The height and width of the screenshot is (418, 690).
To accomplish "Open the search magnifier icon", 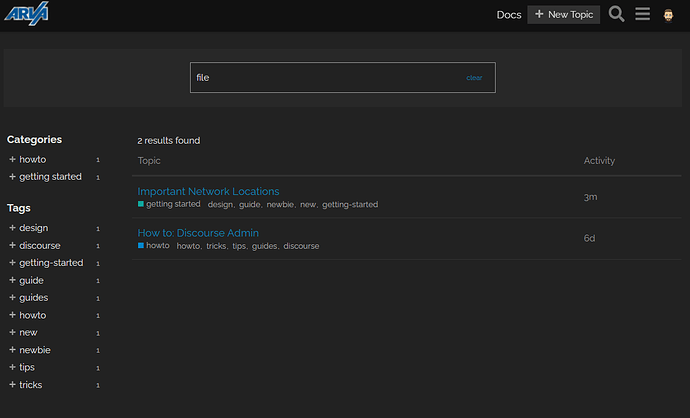I will pos(616,14).
